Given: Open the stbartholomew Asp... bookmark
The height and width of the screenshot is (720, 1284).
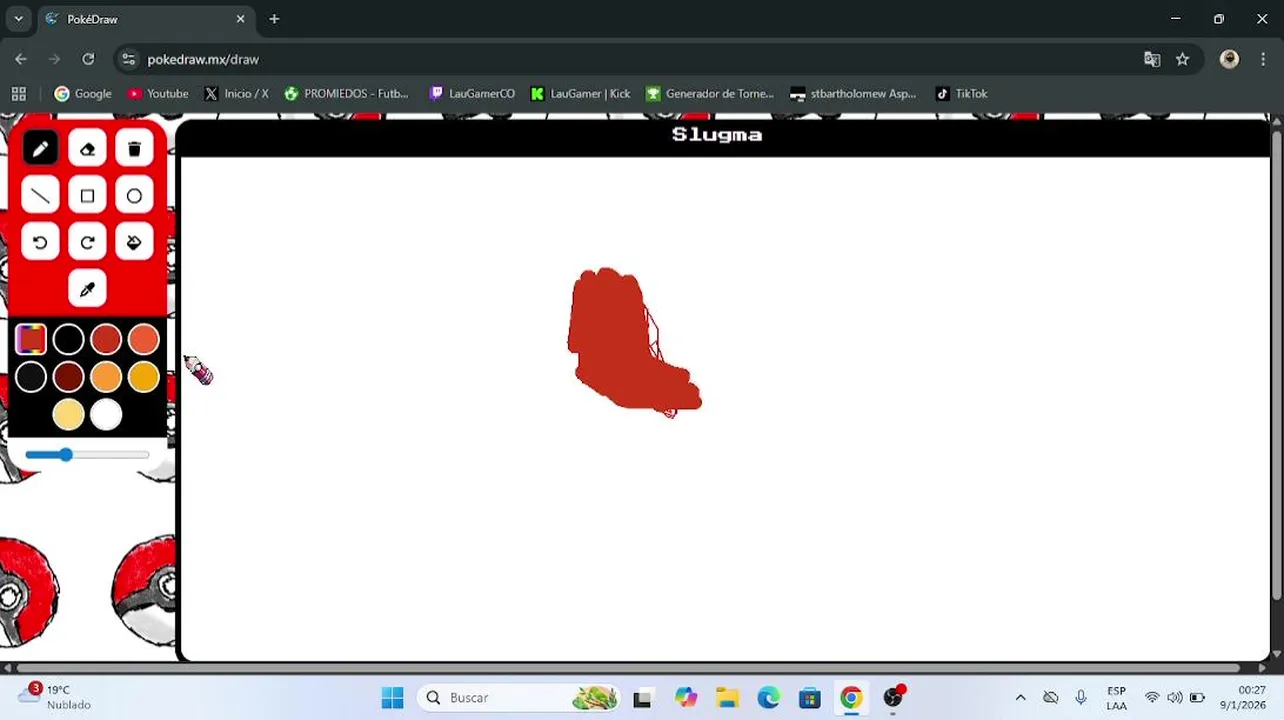Looking at the screenshot, I should [853, 94].
